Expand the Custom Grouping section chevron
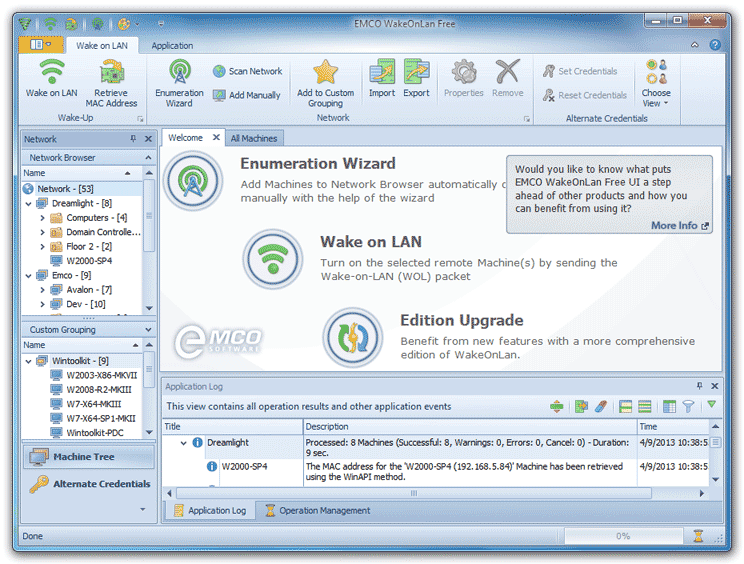Screen dimensions: 744x564 (x=148, y=330)
